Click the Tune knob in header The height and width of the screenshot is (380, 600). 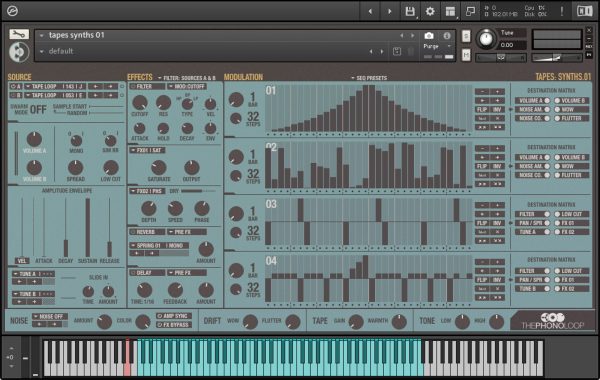pos(486,39)
